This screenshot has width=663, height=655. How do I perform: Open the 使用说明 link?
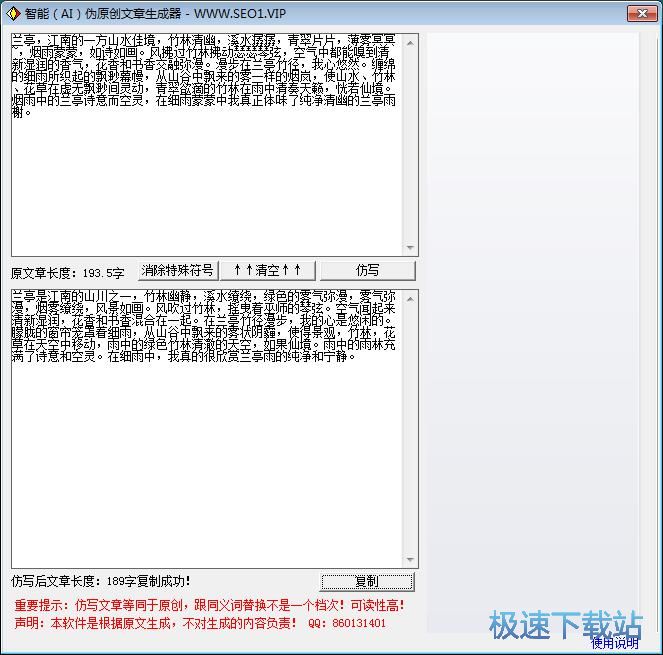(x=614, y=643)
